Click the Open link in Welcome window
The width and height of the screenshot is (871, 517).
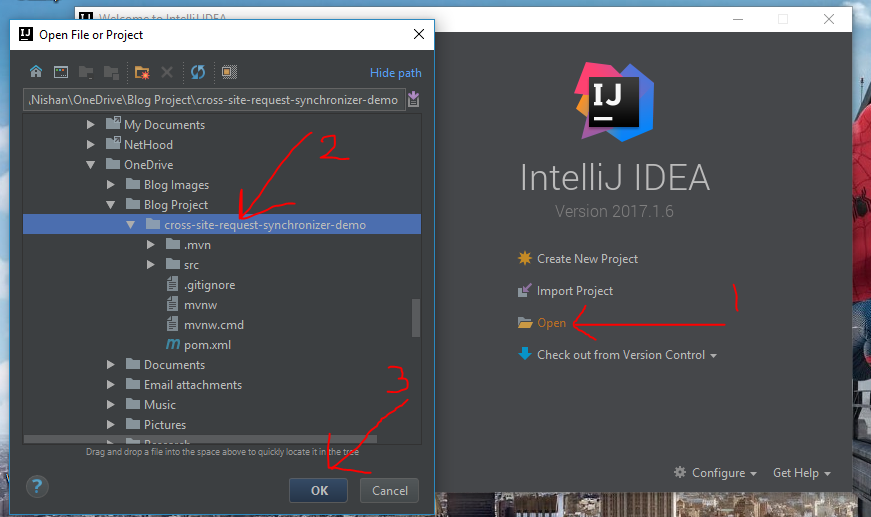552,323
